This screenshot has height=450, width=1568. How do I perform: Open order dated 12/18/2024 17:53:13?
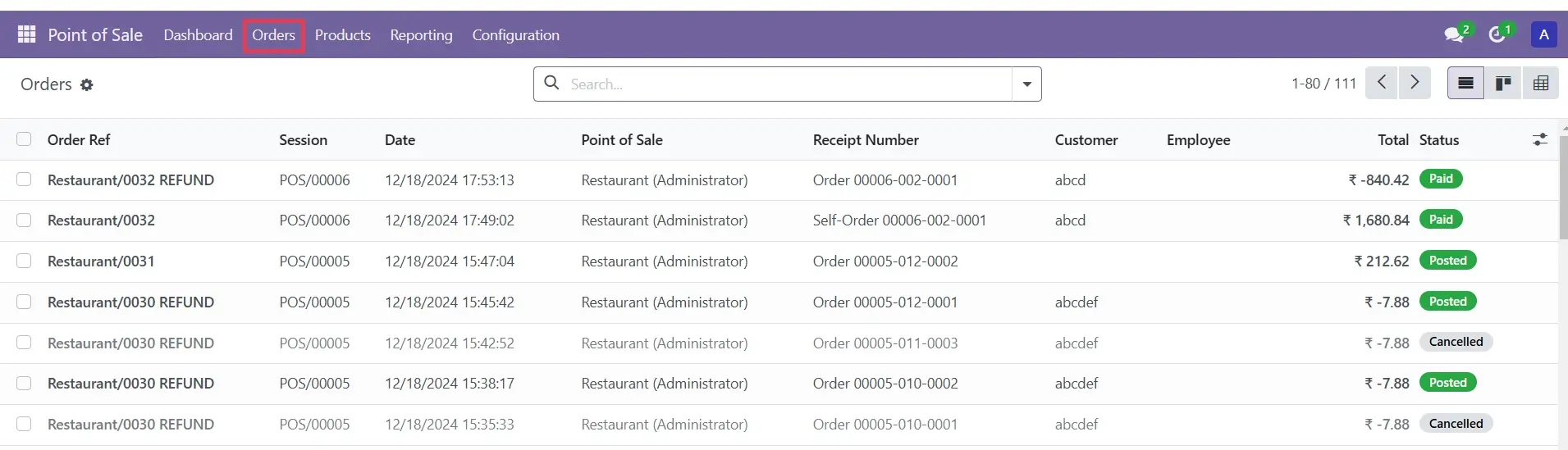tap(449, 180)
